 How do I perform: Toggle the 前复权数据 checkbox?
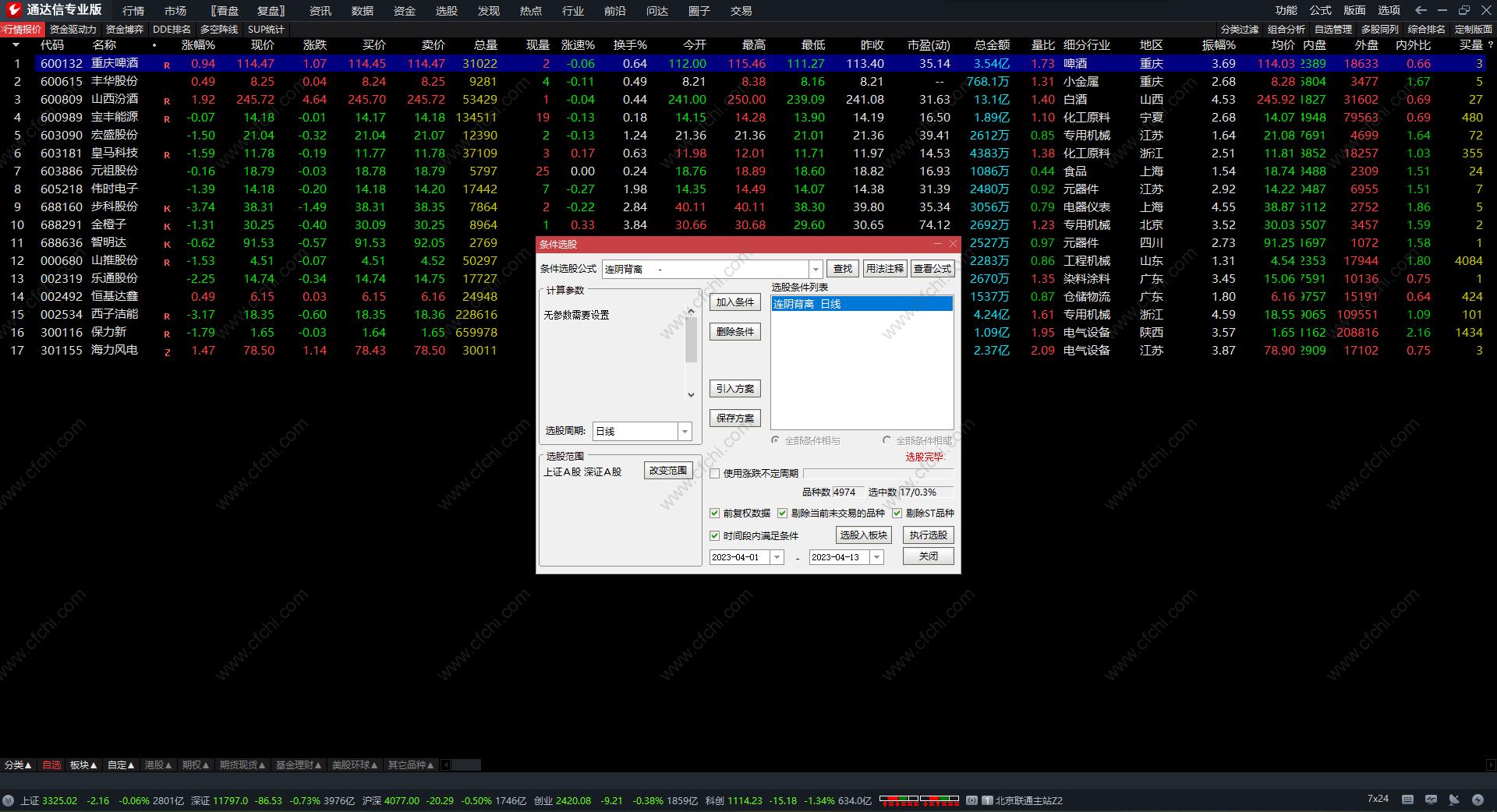pos(714,514)
